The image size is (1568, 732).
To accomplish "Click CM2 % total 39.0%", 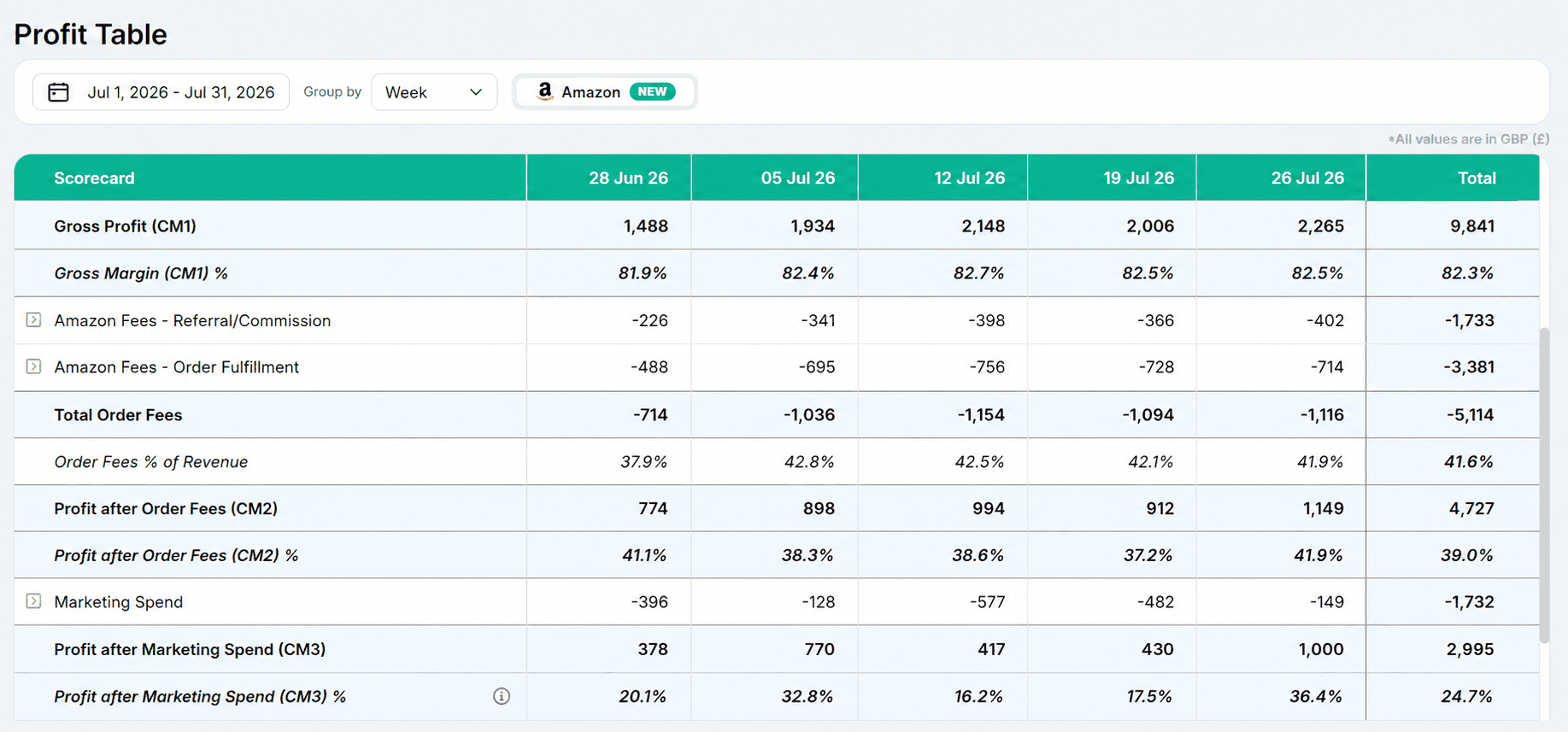I will point(1467,556).
